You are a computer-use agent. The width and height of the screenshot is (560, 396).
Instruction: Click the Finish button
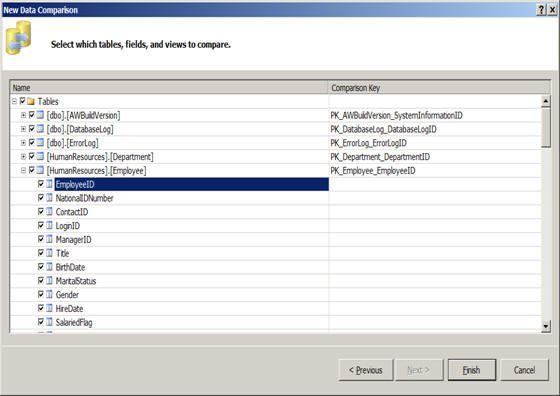click(x=472, y=370)
